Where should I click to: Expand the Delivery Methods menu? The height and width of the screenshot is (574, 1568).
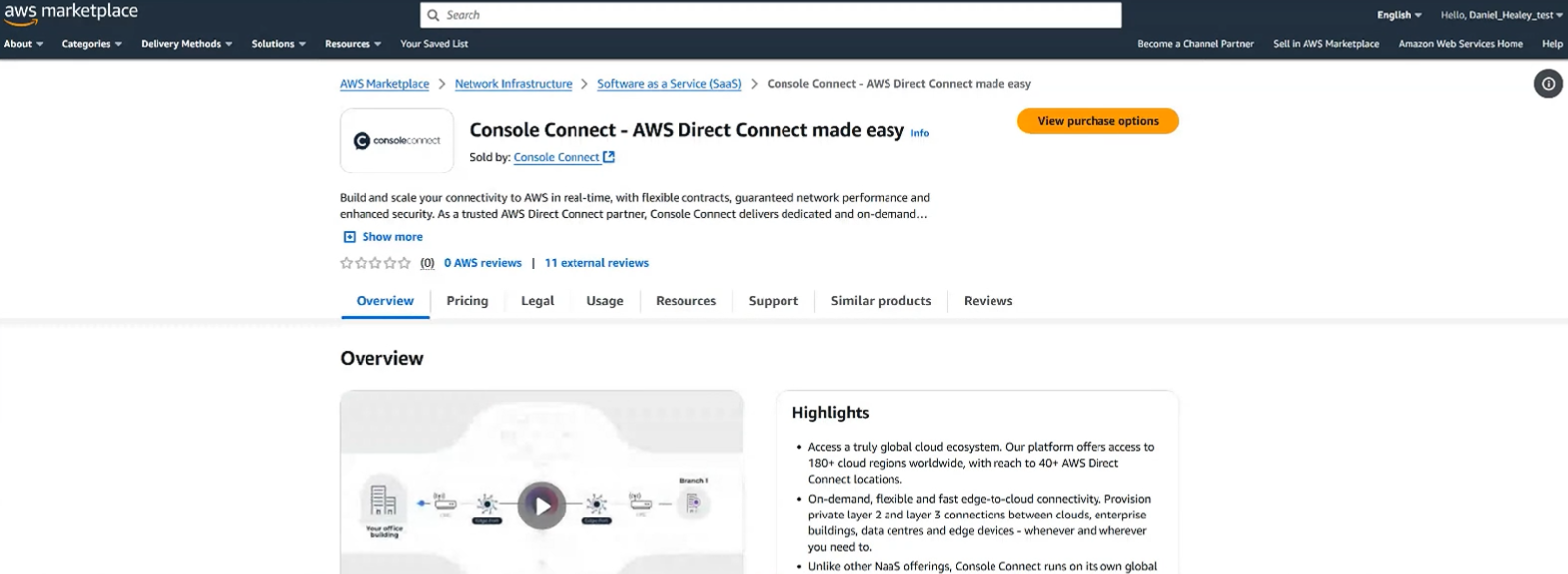tap(186, 44)
